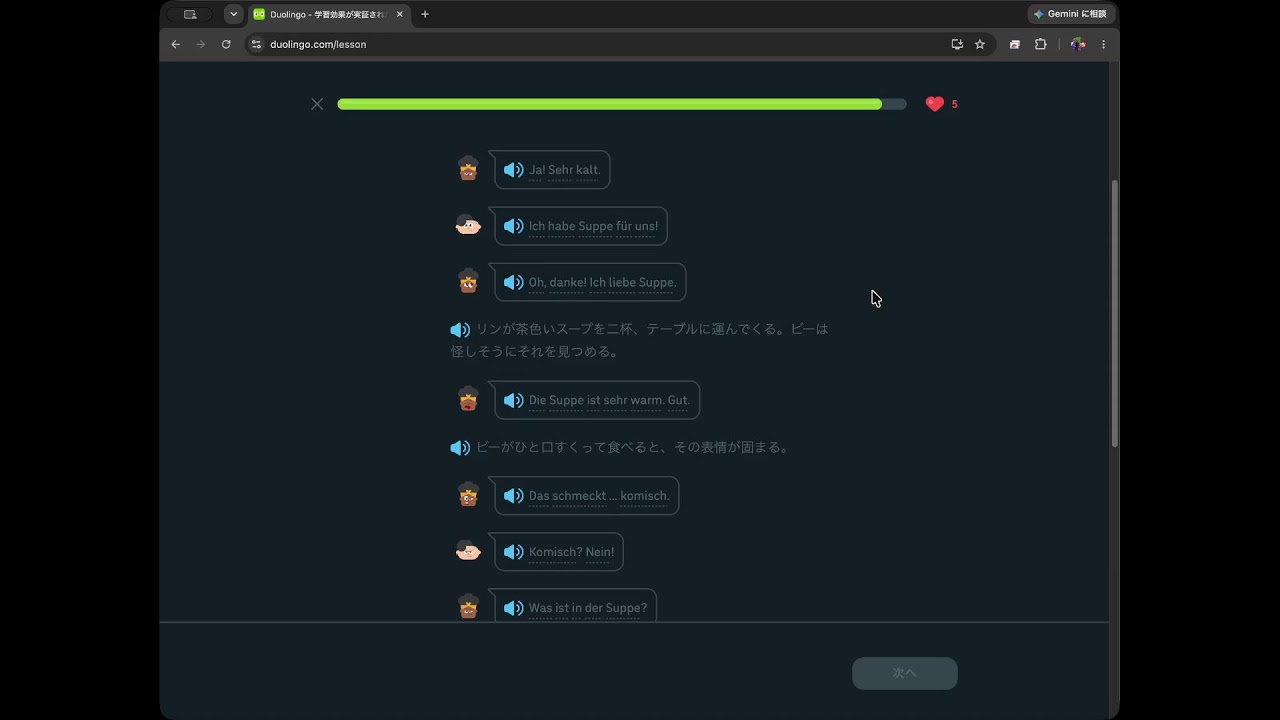This screenshot has height=720, width=1280.
Task: Click the icon left of the extensions puzzle
Action: [x=1014, y=44]
